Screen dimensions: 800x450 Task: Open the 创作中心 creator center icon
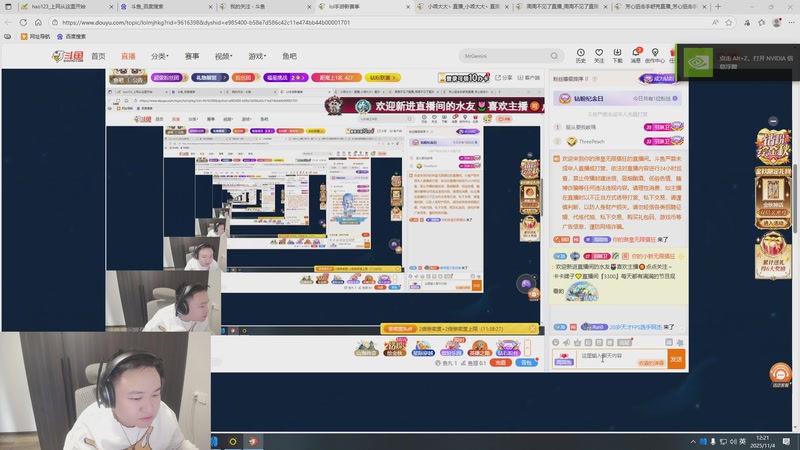[655, 56]
